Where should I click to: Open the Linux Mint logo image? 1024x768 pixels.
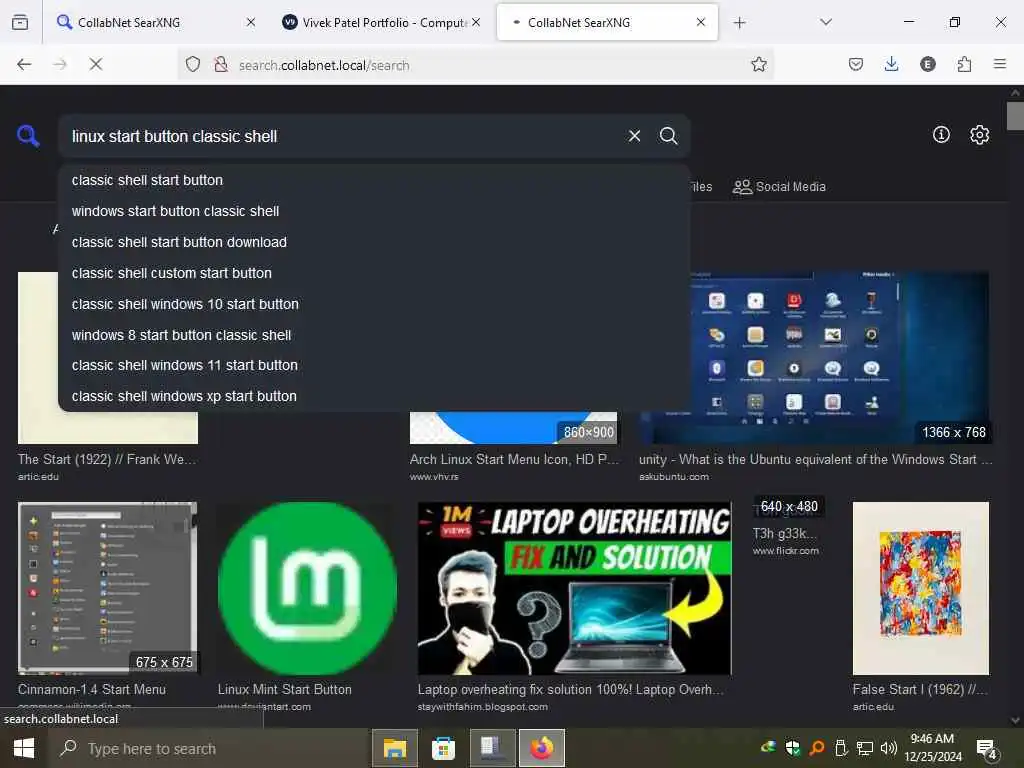click(307, 588)
